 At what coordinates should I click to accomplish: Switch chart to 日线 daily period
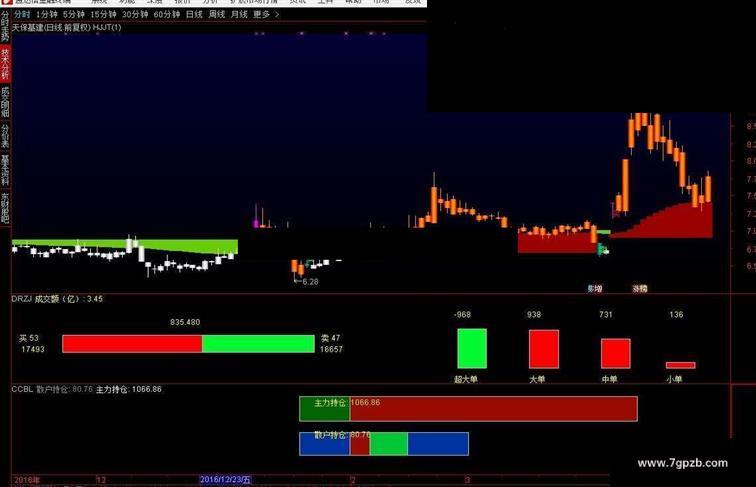[194, 14]
